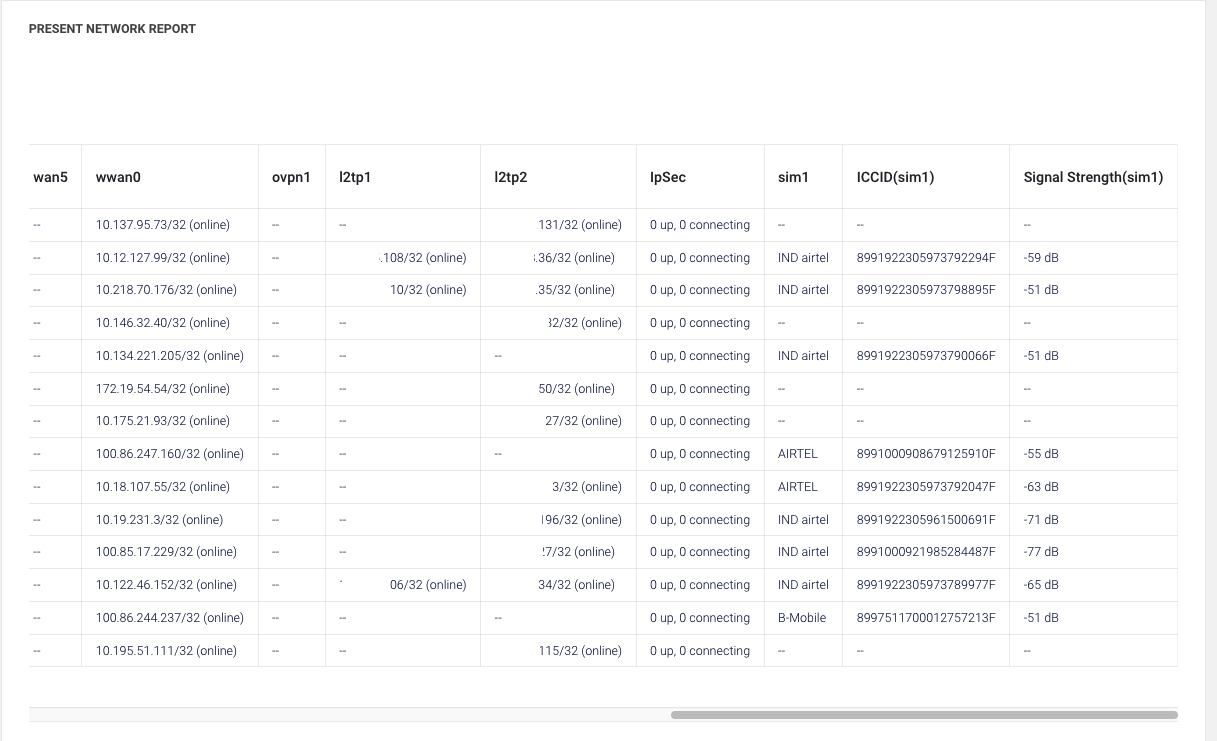1217x741 pixels.
Task: Click the -59 dB signal strength value
Action: click(x=1041, y=258)
